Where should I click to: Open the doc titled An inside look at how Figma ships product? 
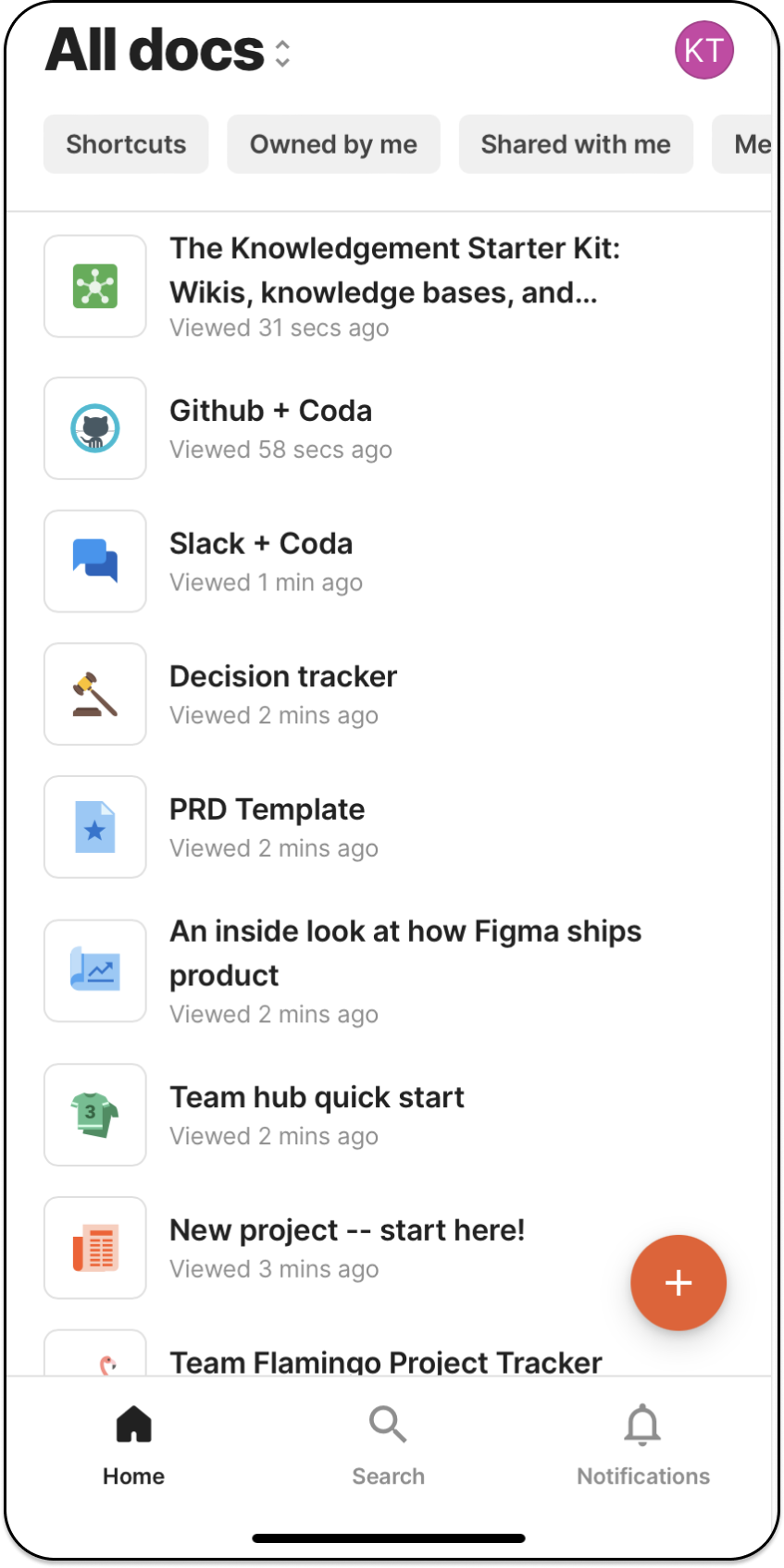[405, 952]
